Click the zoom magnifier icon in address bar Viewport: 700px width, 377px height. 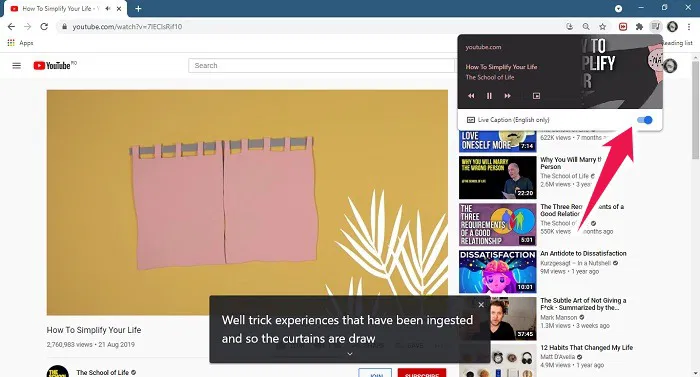click(586, 27)
